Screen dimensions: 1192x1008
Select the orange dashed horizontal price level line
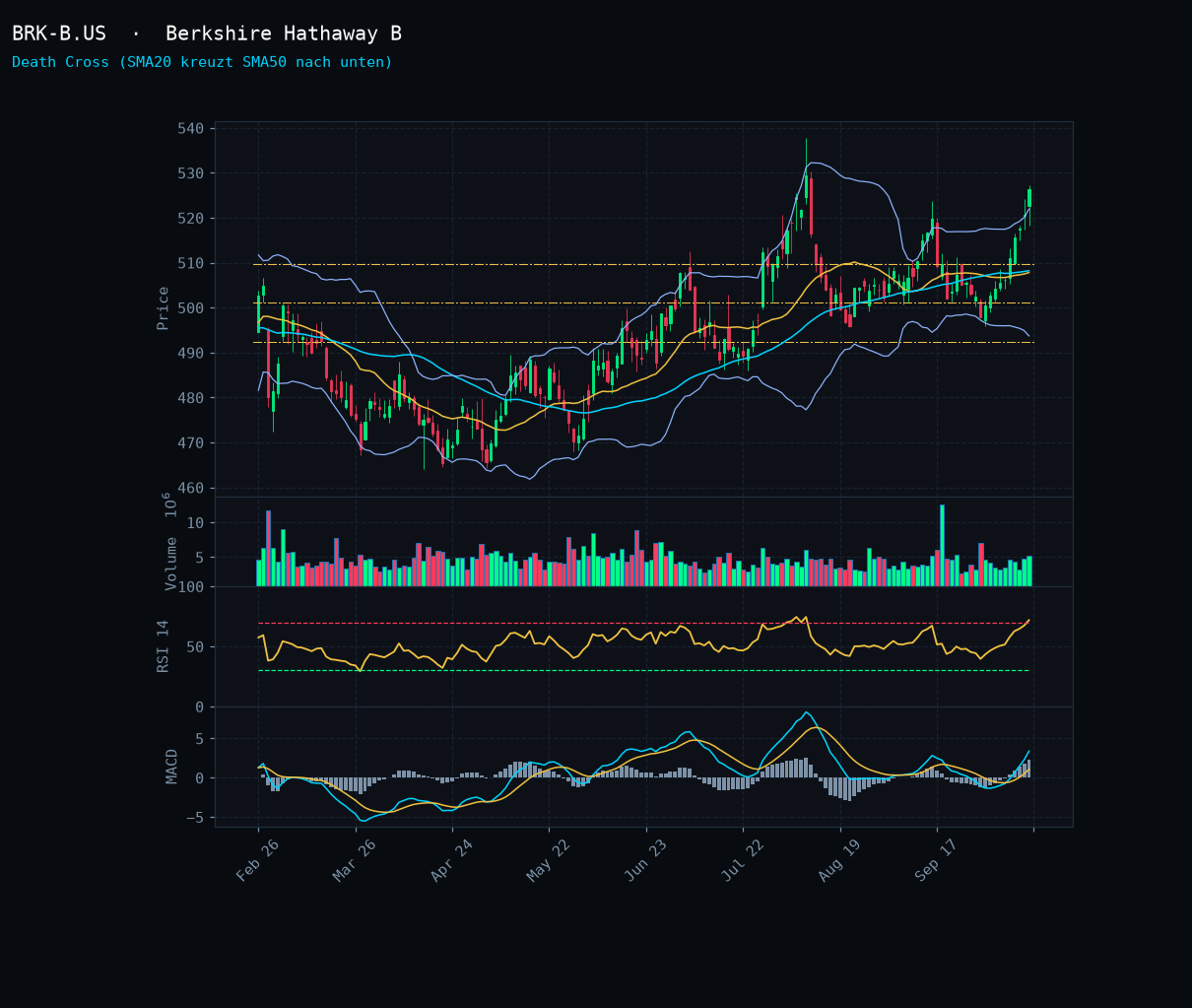[643, 265]
